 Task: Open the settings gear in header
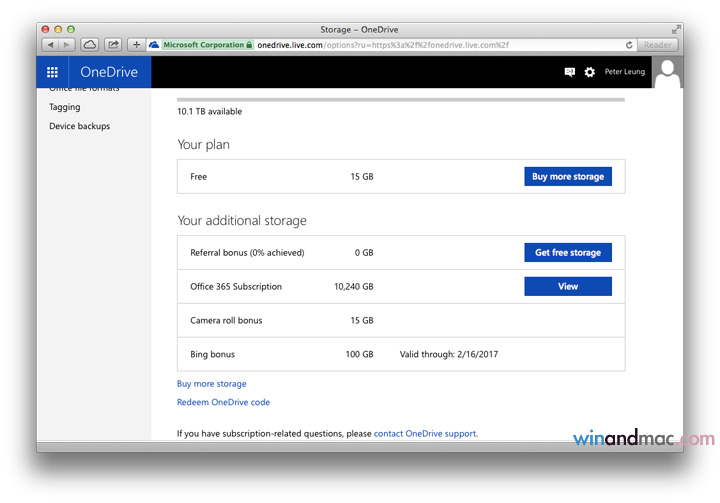click(589, 72)
